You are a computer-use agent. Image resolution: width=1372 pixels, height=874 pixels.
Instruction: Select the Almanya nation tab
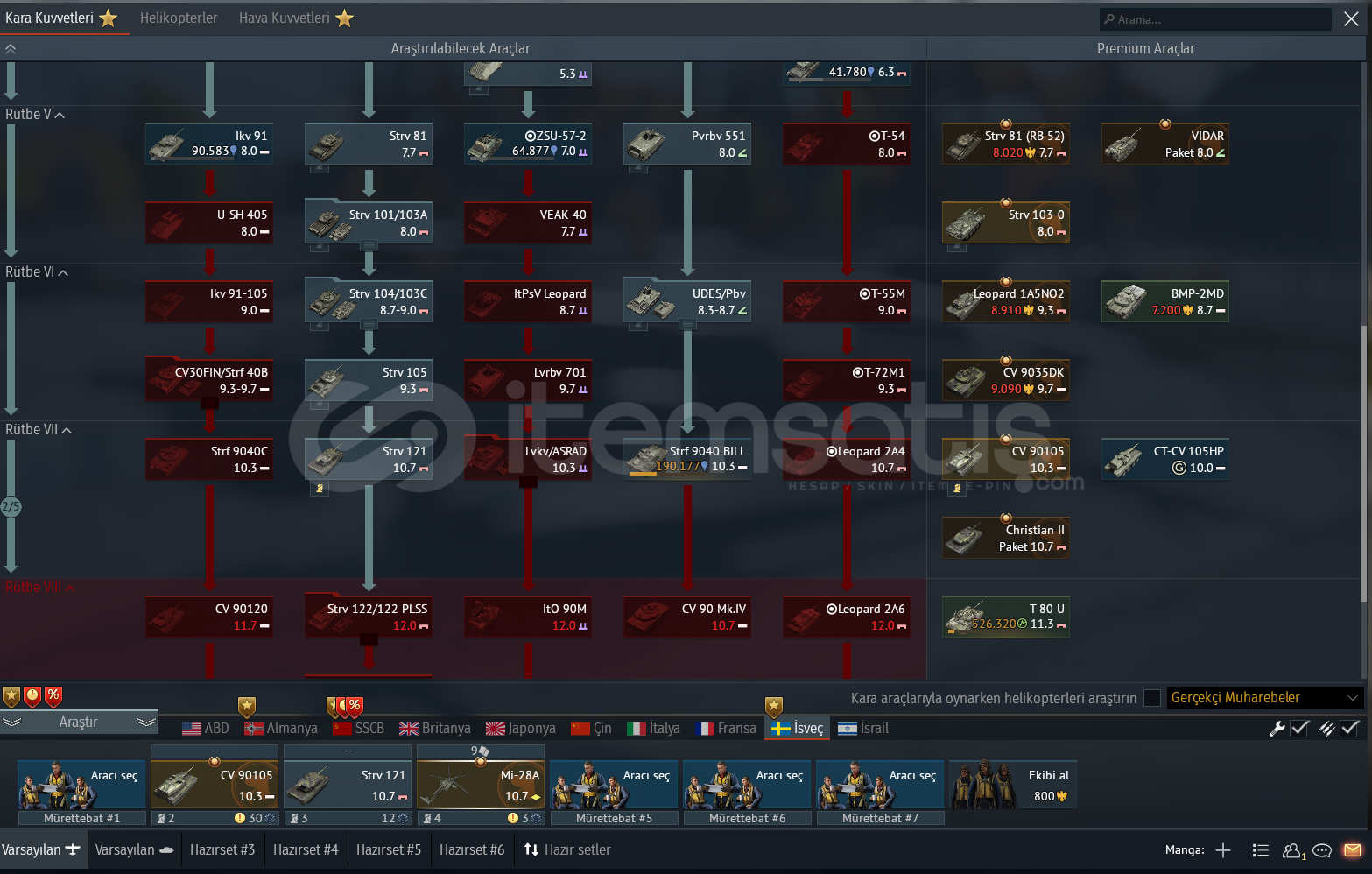(281, 729)
